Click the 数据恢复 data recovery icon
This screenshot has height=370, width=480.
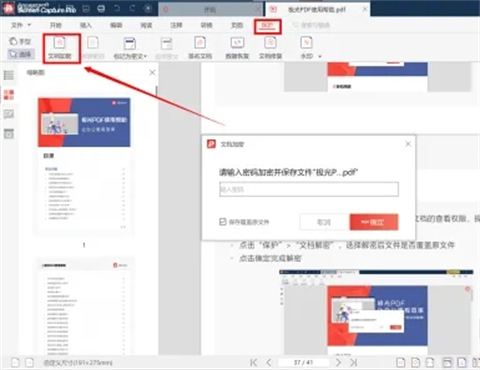tap(237, 43)
